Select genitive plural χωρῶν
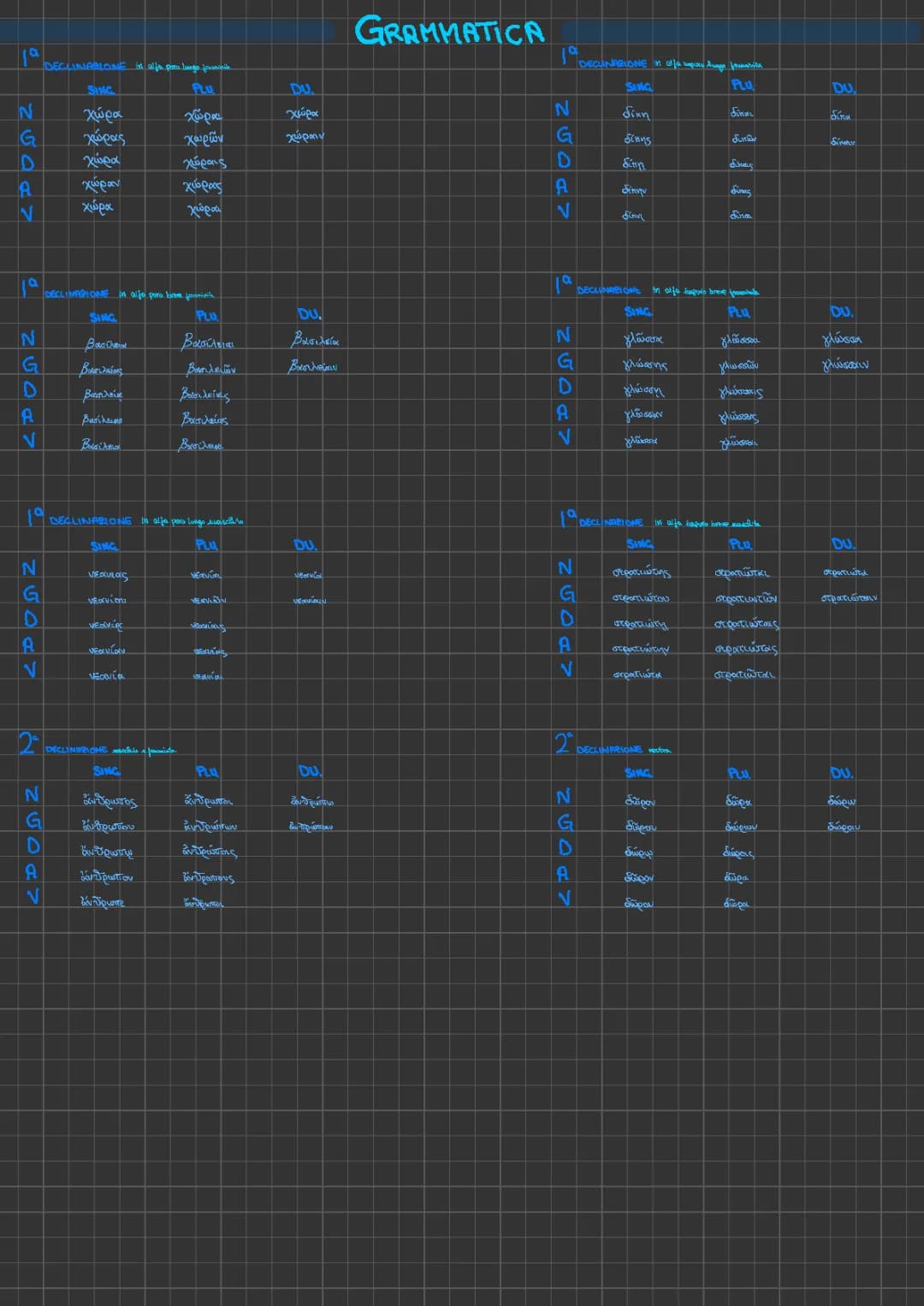 [x=204, y=138]
